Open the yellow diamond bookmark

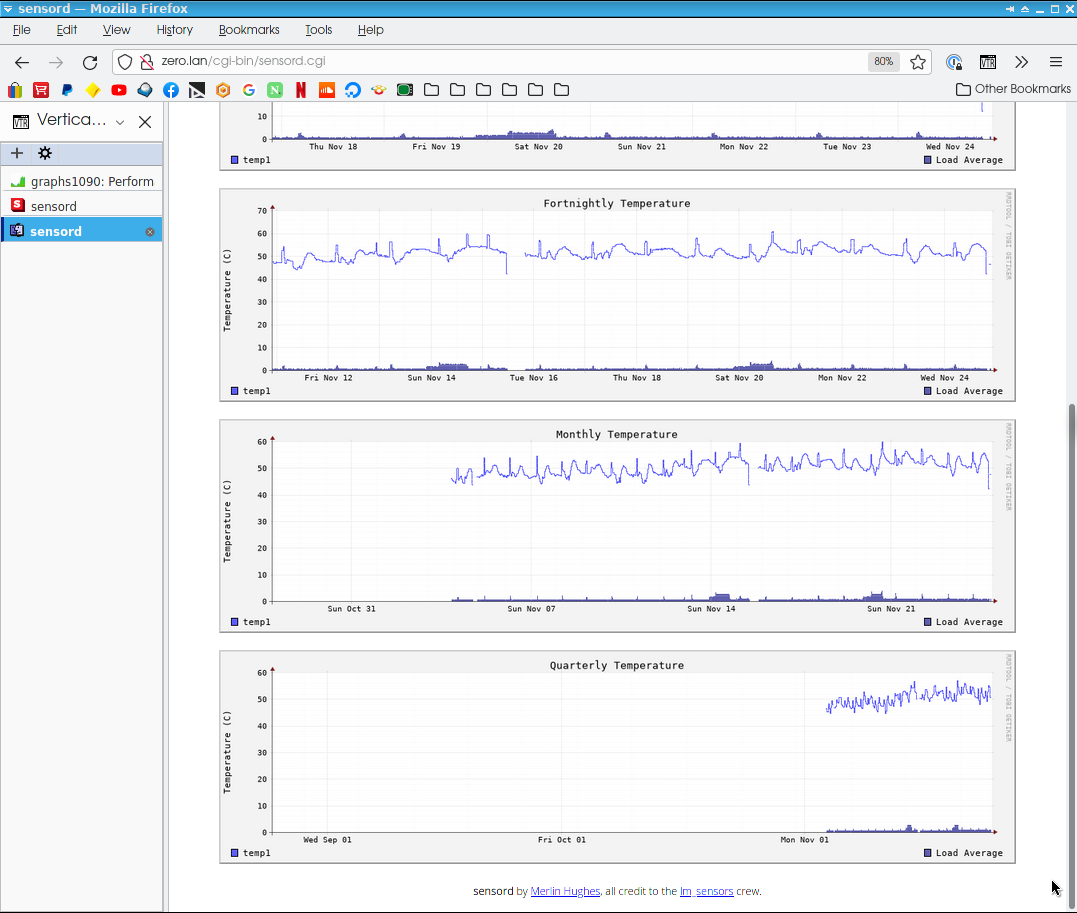click(93, 90)
